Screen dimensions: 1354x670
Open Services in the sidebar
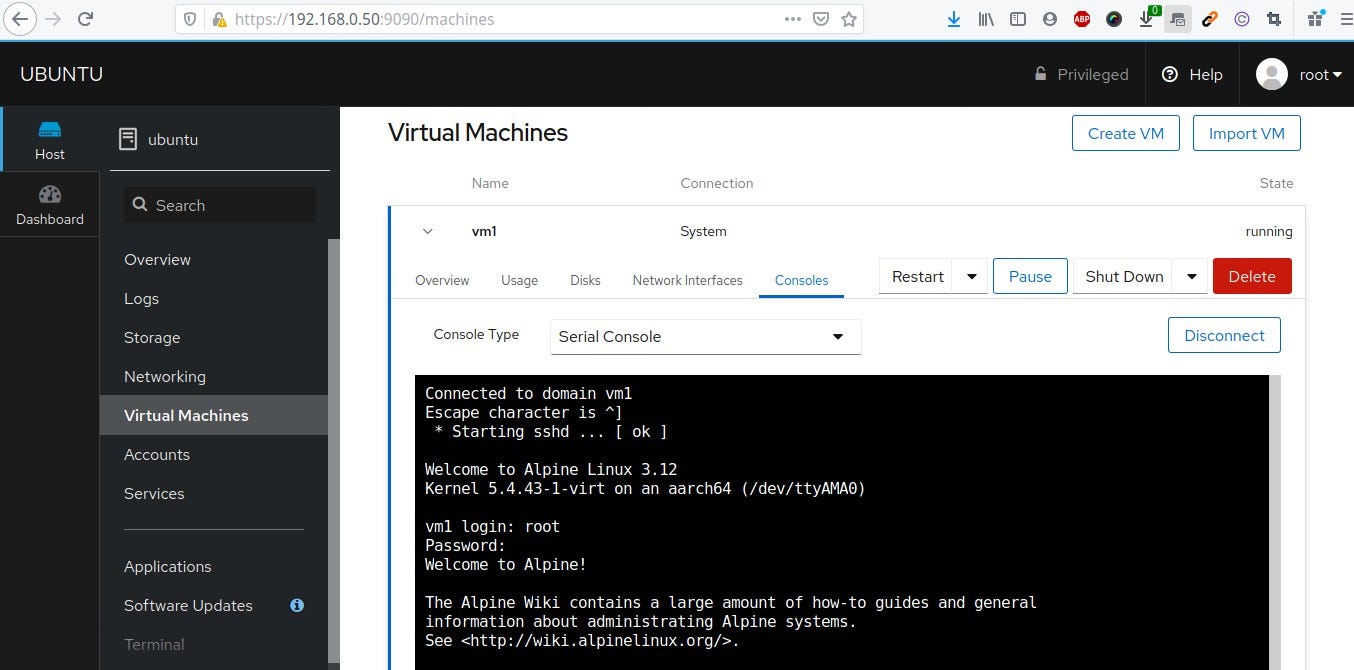pyautogui.click(x=154, y=493)
